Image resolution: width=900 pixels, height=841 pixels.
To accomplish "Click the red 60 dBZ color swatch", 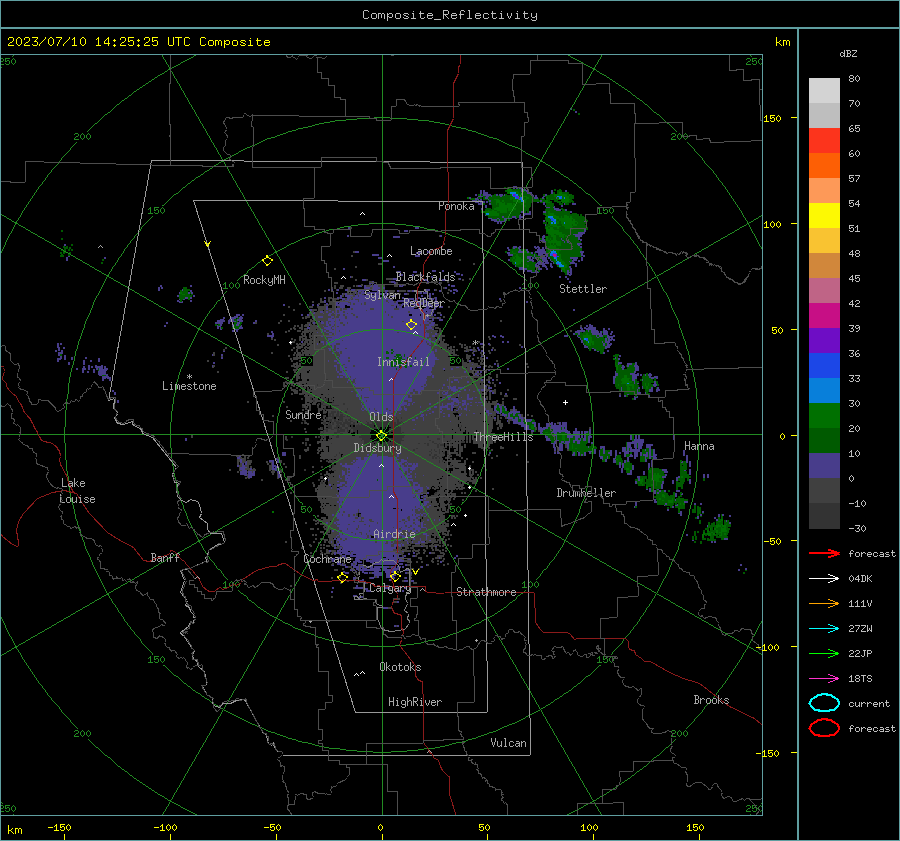I will tap(824, 141).
